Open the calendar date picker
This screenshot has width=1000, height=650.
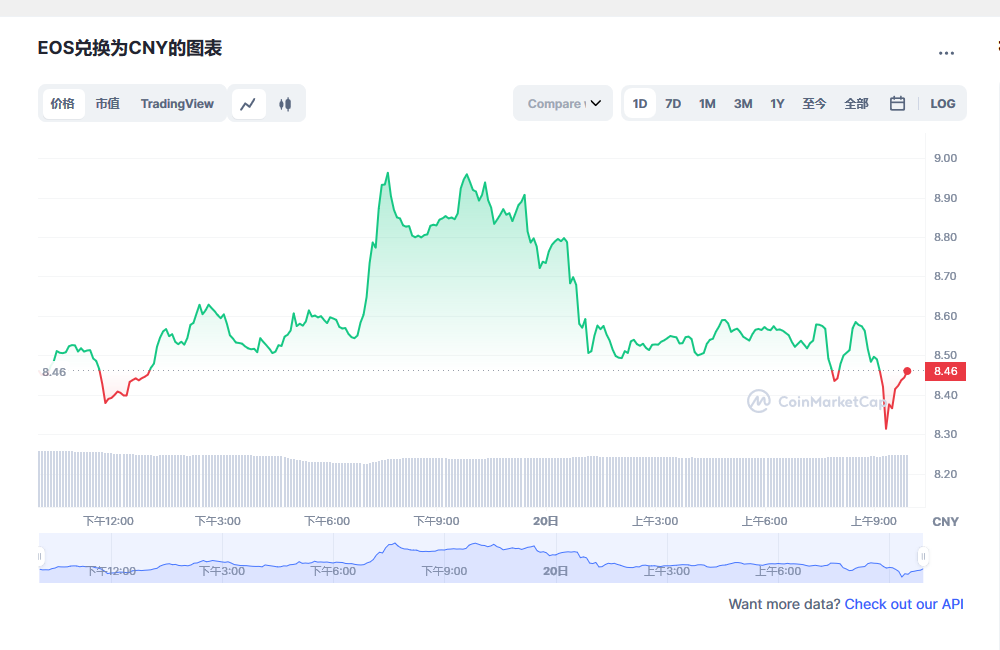(x=897, y=103)
